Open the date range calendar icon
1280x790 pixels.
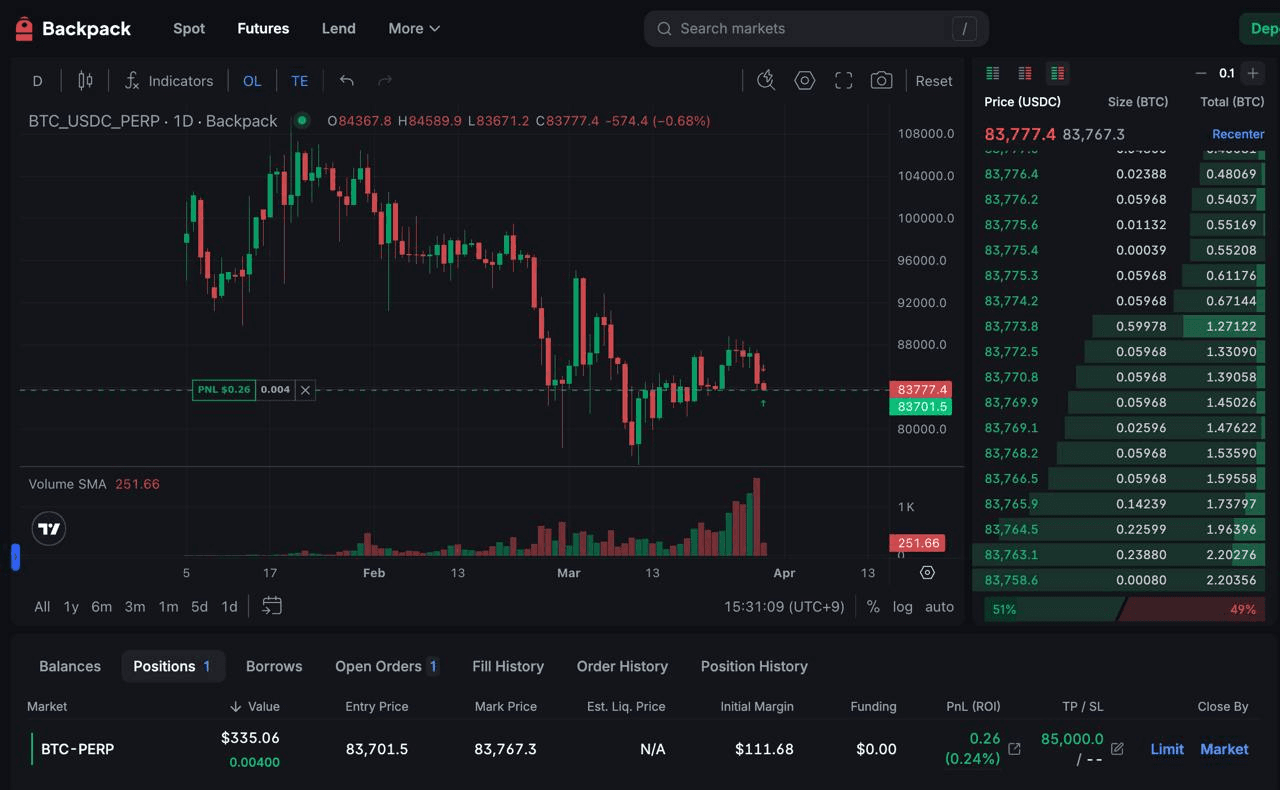coord(272,606)
